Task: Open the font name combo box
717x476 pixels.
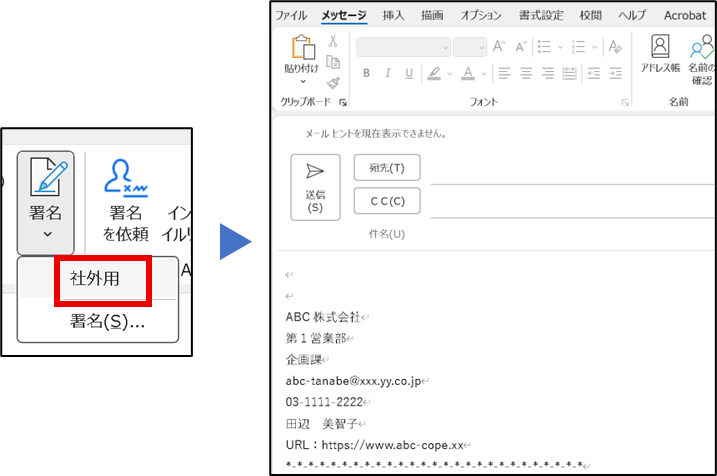Action: pos(402,46)
